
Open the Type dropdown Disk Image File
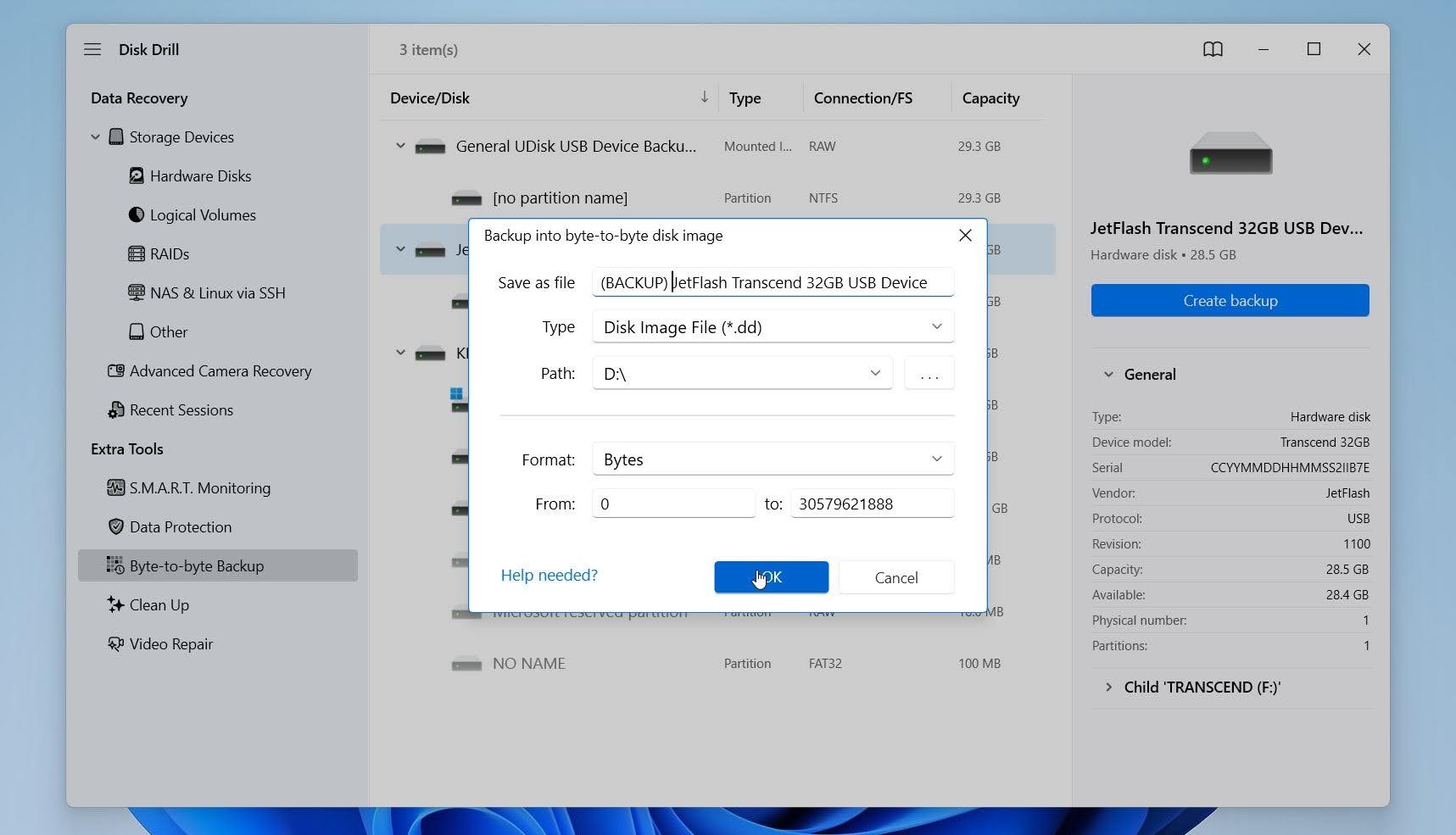[x=773, y=327]
